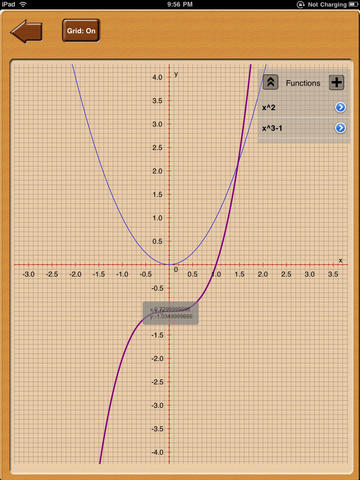360x480 pixels.
Task: Click the Wi-Fi status icon
Action: click(x=23, y=4)
